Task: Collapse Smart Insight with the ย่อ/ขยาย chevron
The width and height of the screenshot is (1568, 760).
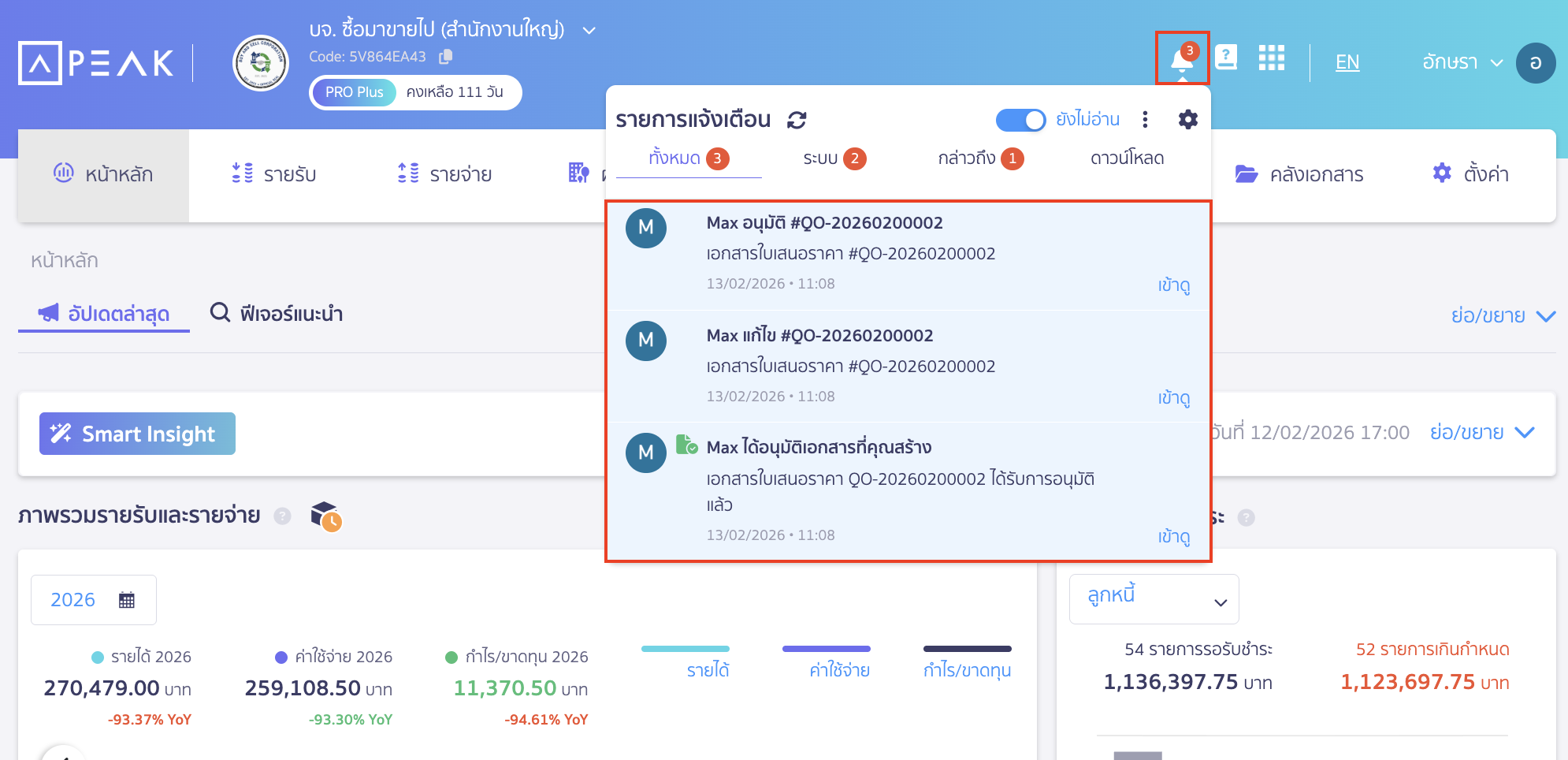Action: (1525, 432)
